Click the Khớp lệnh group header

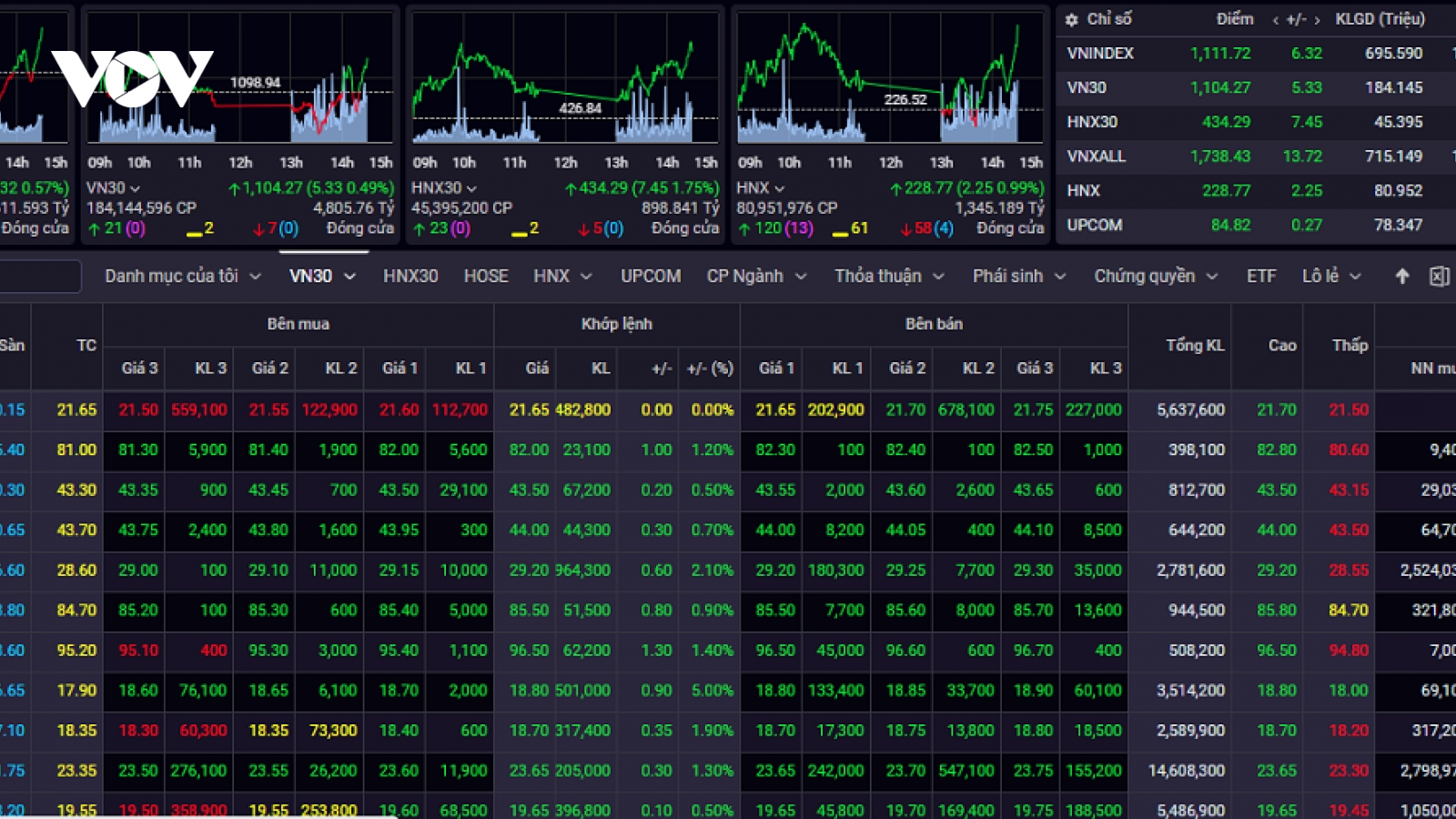(x=617, y=324)
